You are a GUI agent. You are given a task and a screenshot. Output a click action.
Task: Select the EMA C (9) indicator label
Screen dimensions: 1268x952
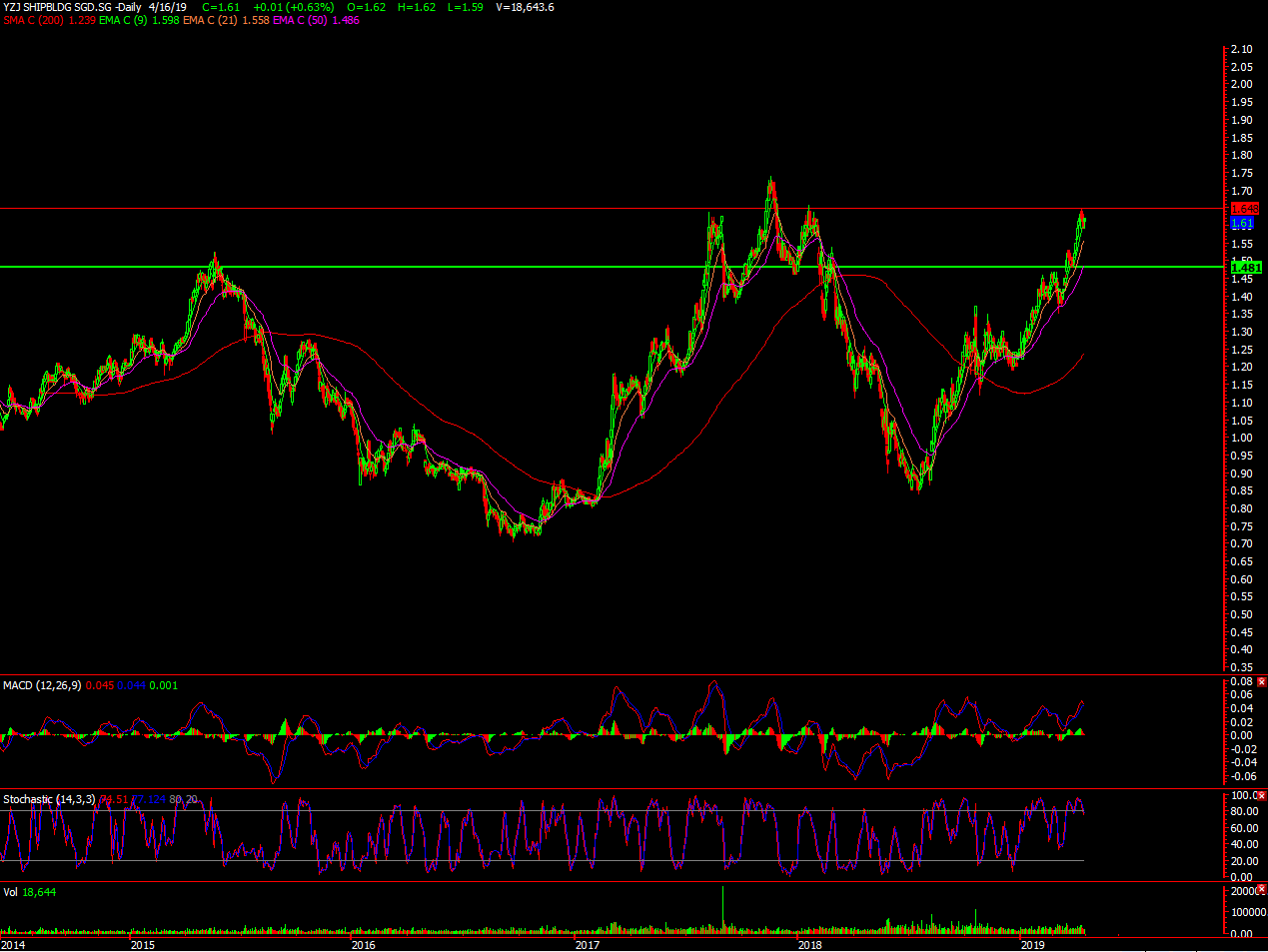point(124,20)
